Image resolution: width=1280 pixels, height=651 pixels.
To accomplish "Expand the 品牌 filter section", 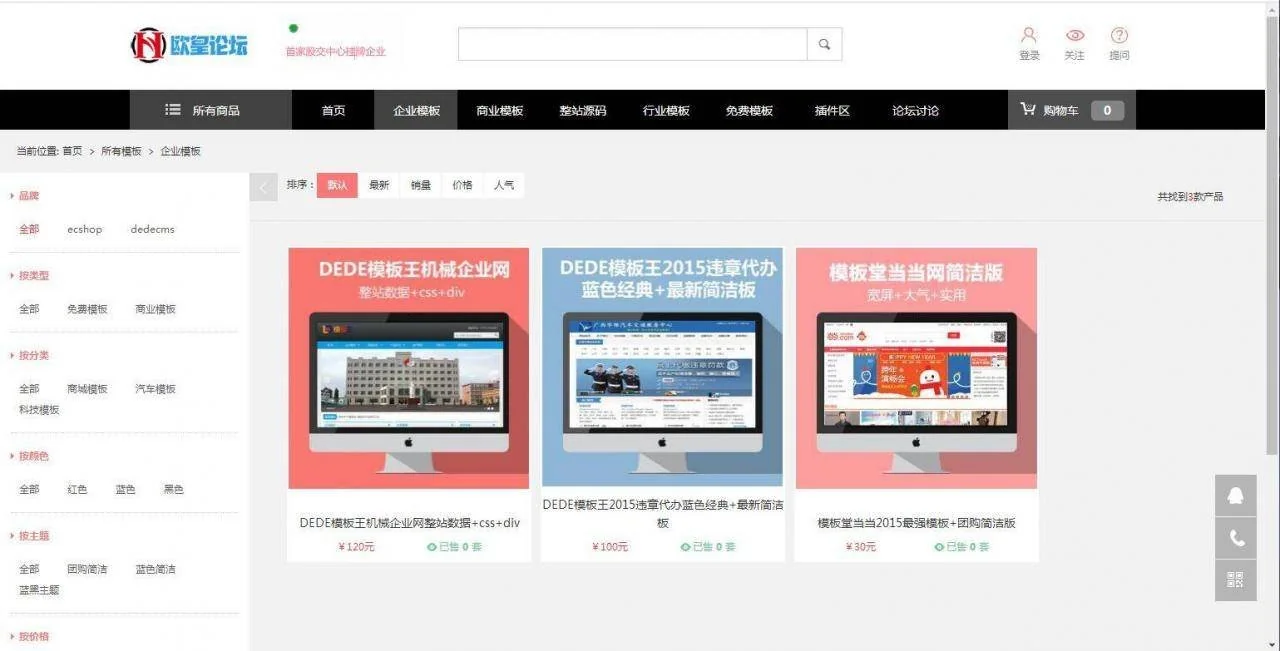I will (x=28, y=196).
